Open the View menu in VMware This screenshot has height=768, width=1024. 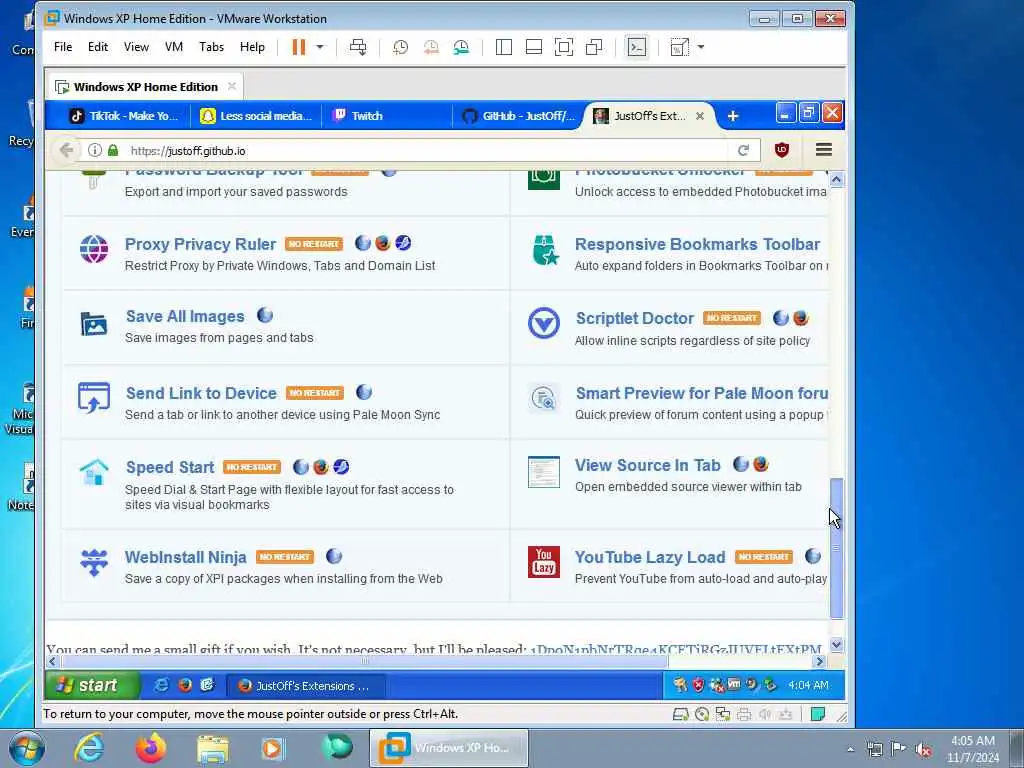[x=136, y=47]
